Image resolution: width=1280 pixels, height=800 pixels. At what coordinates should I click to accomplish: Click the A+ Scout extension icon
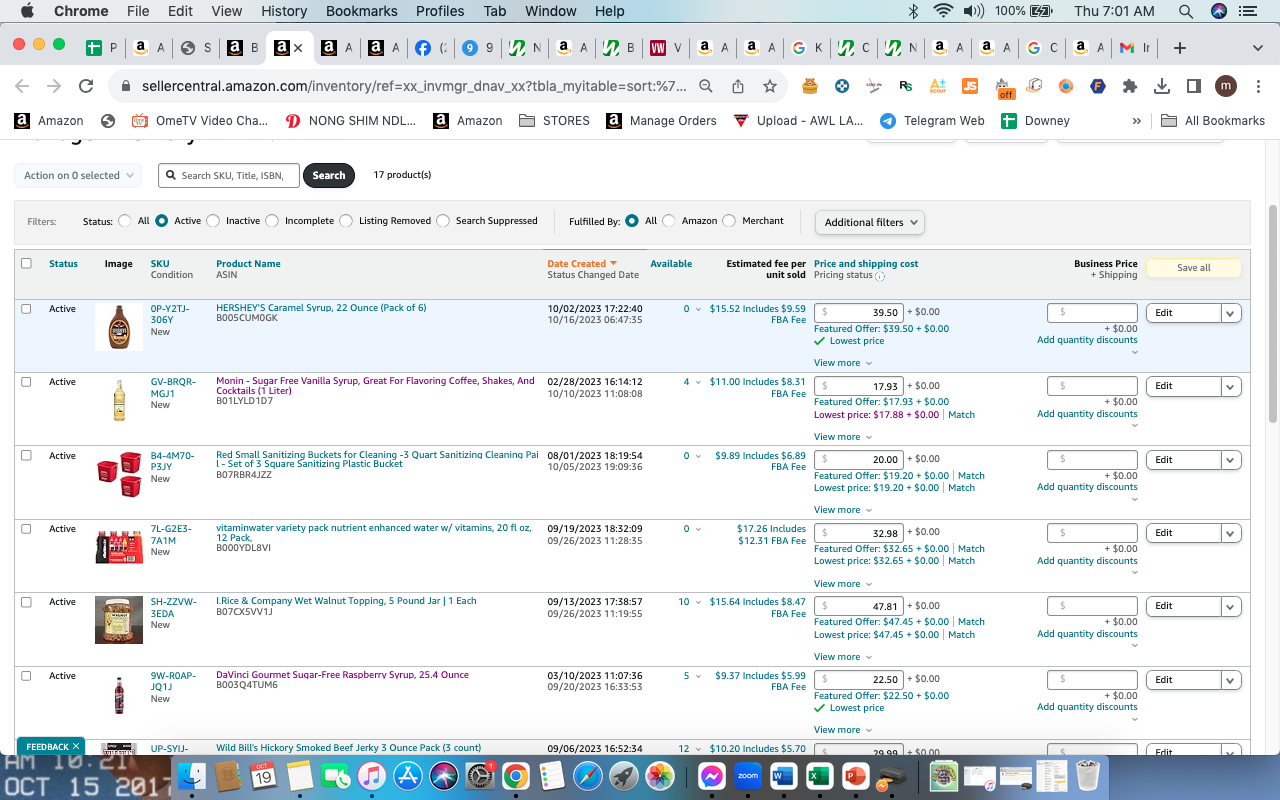pyautogui.click(x=938, y=87)
